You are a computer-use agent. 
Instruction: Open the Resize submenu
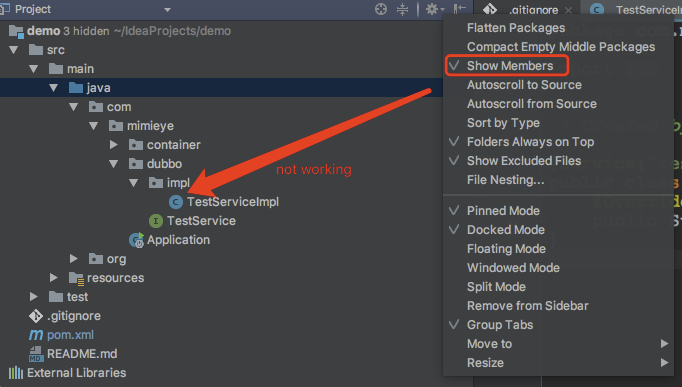(x=559, y=363)
